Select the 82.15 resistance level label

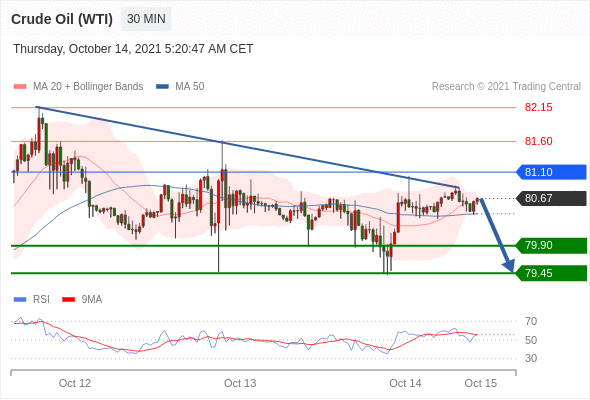538,107
